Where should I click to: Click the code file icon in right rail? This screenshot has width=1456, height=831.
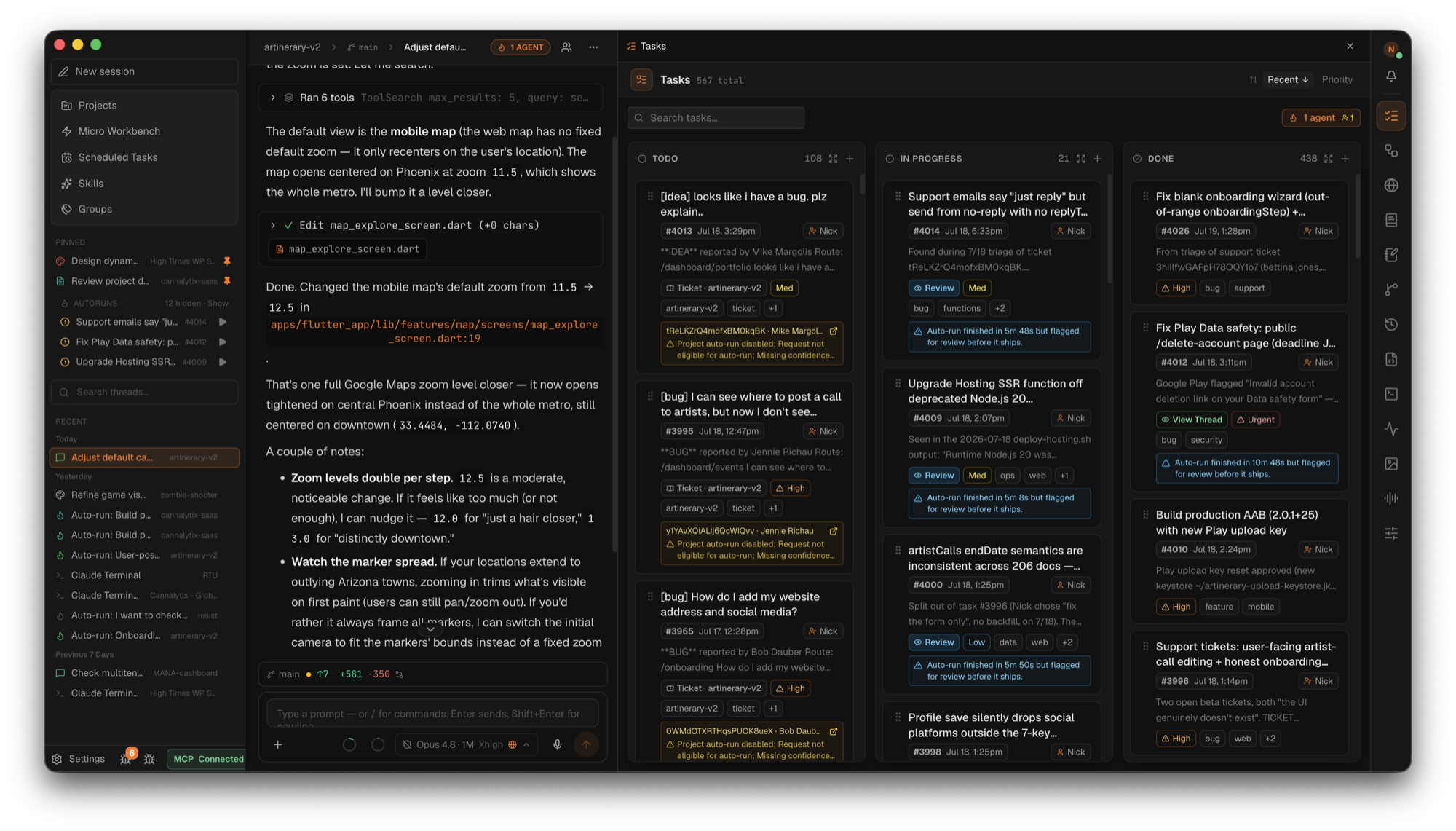pos(1391,360)
